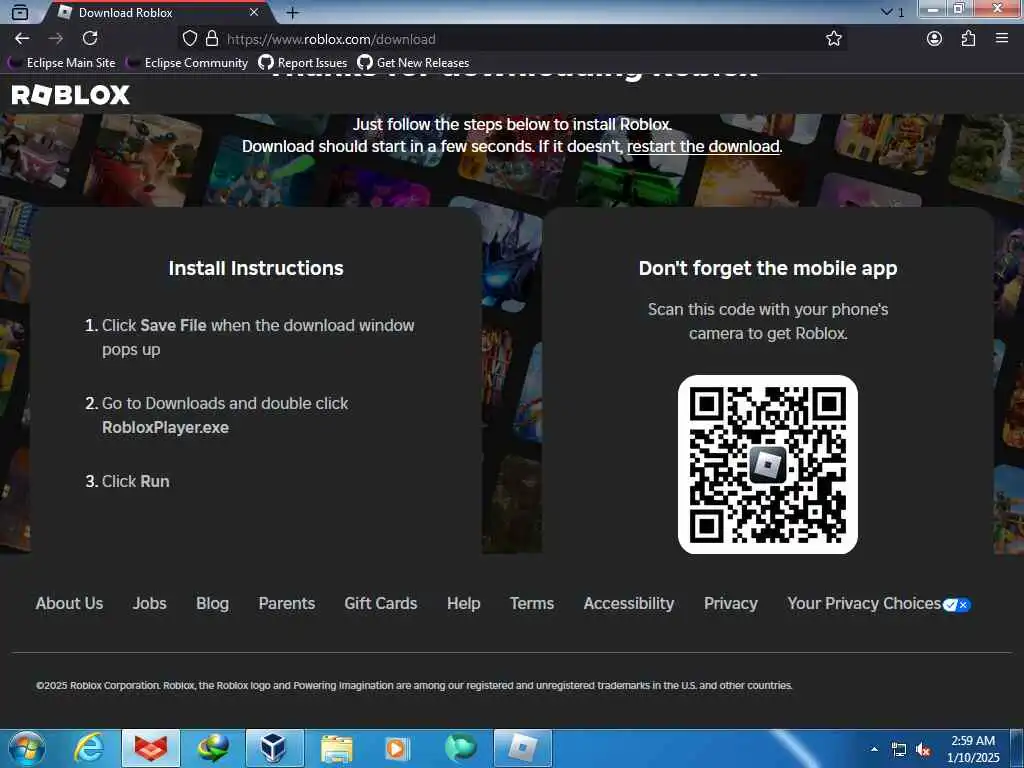Open Terms footer link
The width and height of the screenshot is (1024, 768).
tap(532, 603)
